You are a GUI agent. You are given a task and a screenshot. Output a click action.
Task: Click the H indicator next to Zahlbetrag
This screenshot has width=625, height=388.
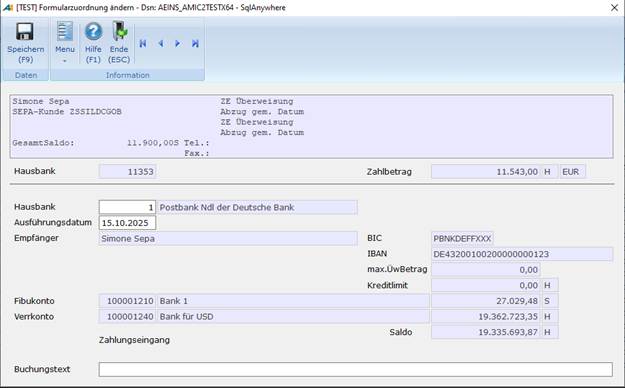tap(550, 172)
